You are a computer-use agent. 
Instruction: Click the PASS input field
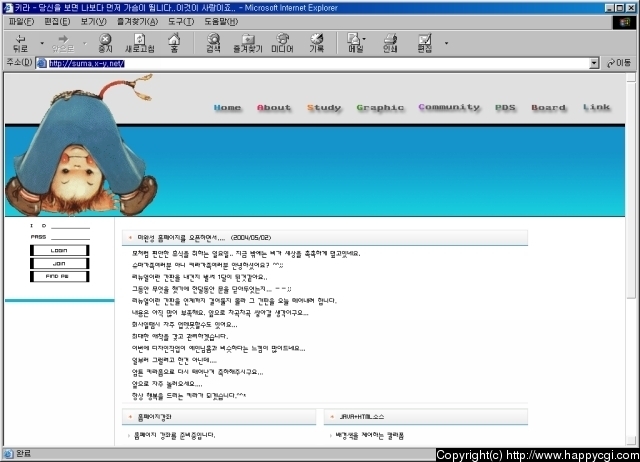coord(71,237)
